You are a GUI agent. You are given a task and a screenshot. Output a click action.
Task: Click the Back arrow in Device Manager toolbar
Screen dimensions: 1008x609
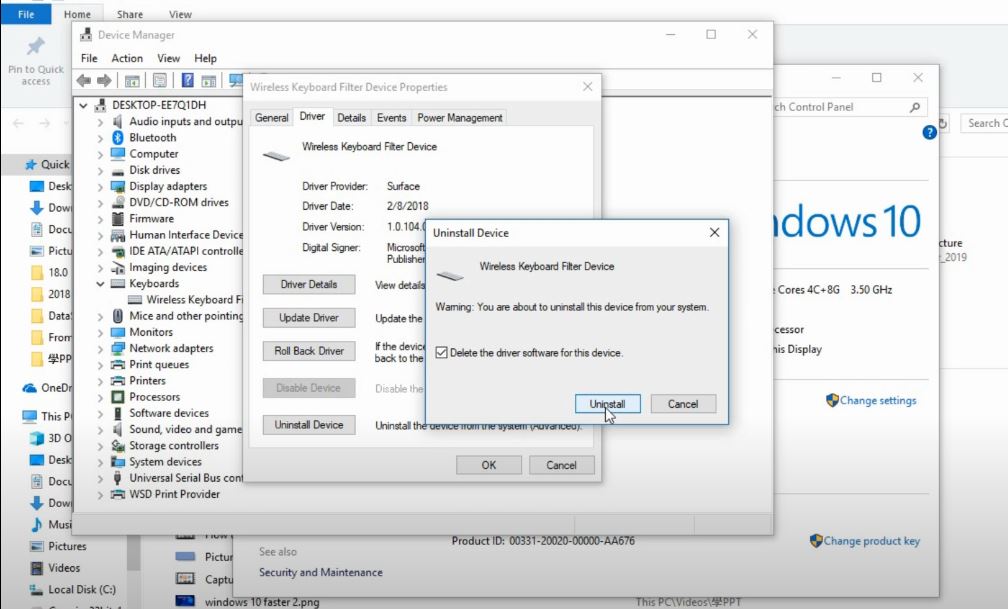(x=84, y=80)
